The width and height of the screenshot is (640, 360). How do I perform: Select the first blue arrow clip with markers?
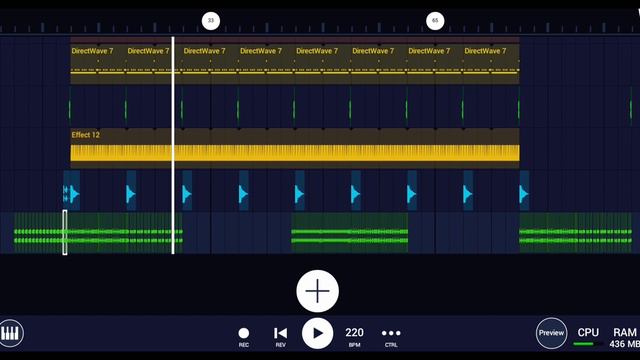pos(71,191)
